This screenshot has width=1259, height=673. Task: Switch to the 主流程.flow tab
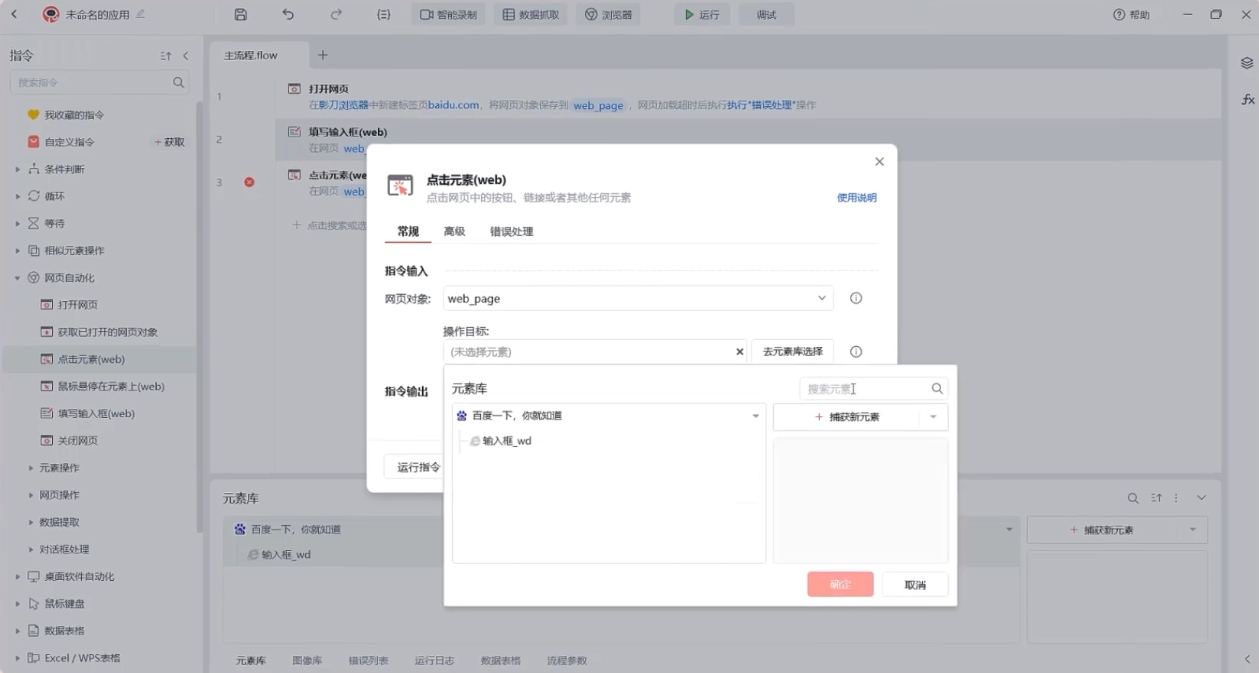(x=251, y=55)
